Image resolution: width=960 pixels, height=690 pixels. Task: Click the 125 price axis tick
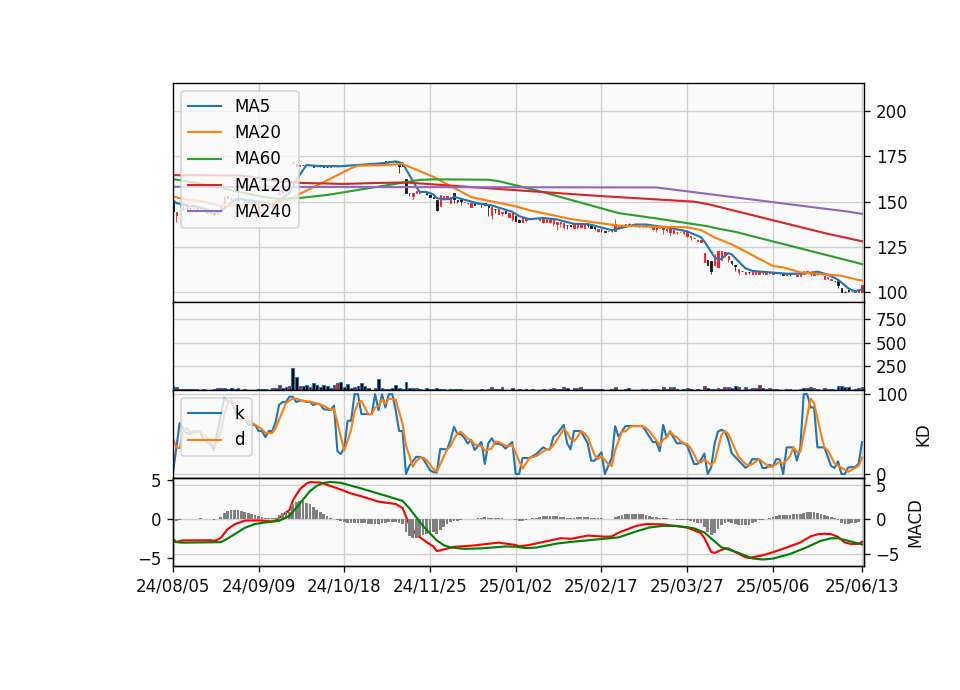click(x=891, y=248)
